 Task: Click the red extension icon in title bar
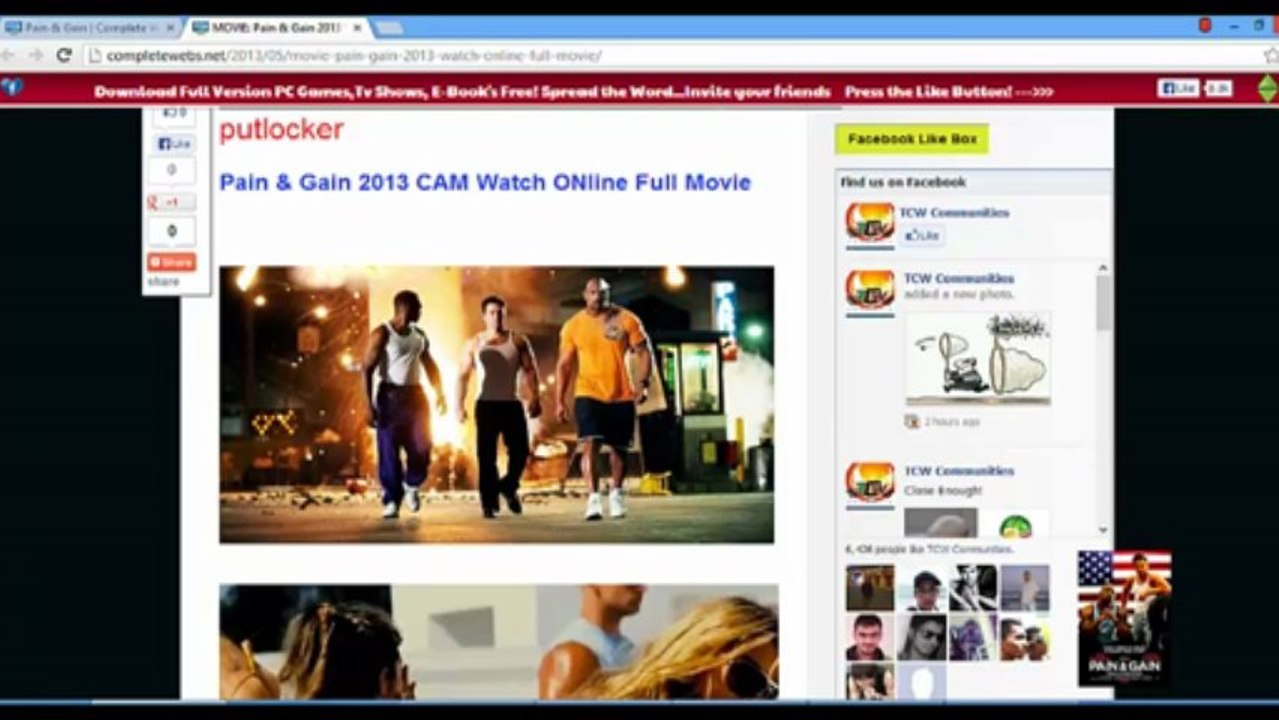click(1206, 26)
